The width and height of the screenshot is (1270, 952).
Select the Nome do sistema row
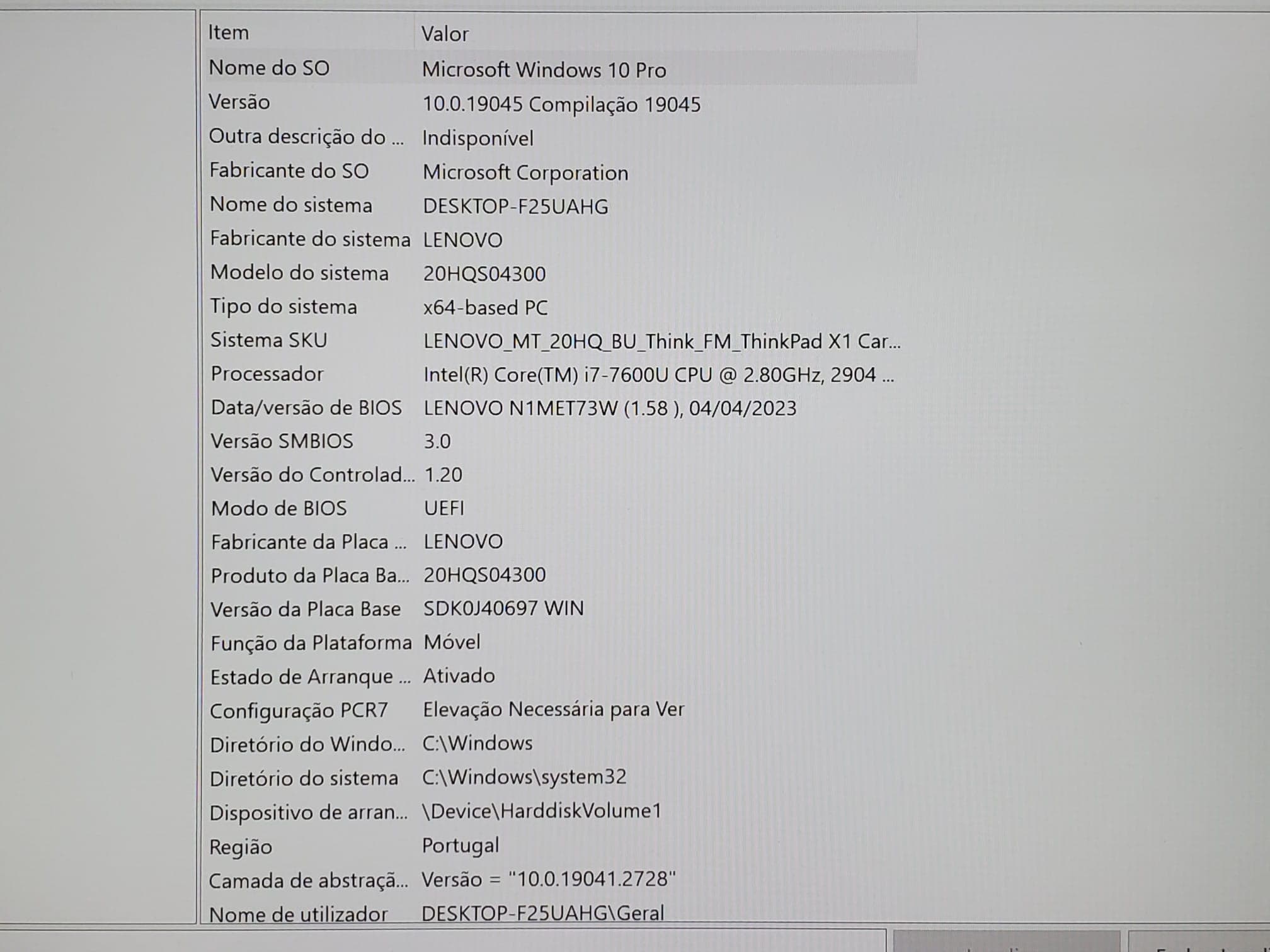[560, 205]
